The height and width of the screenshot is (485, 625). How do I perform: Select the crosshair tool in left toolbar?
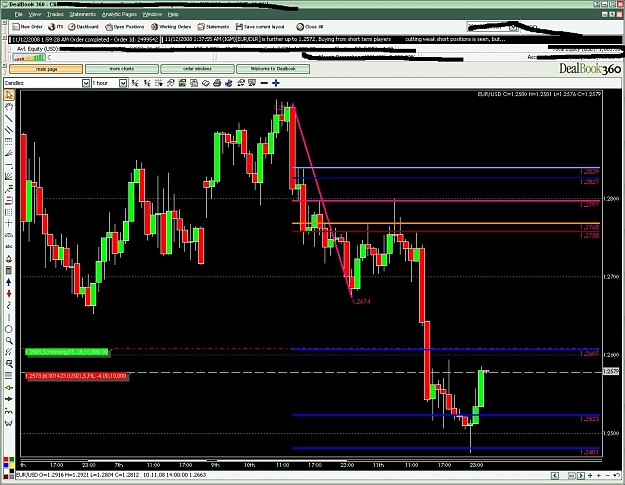(x=9, y=224)
